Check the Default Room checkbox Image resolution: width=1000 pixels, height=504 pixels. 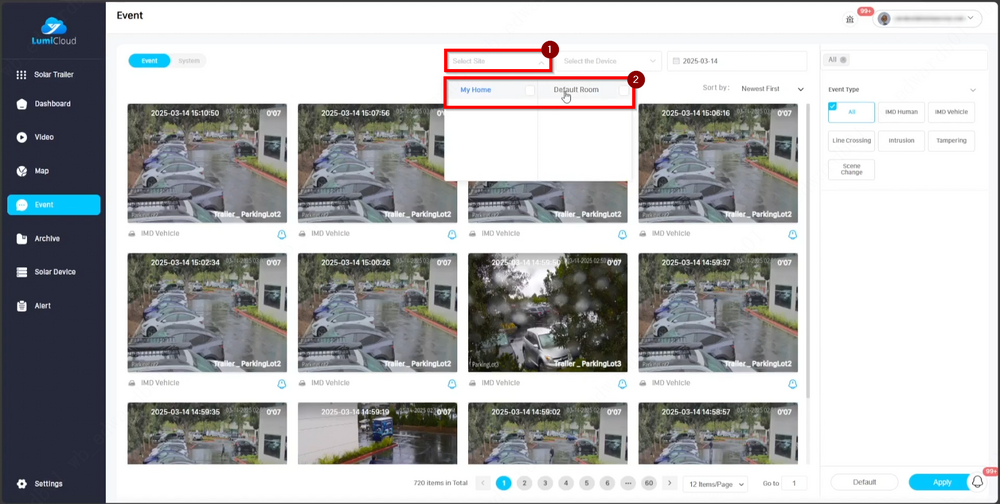point(623,90)
